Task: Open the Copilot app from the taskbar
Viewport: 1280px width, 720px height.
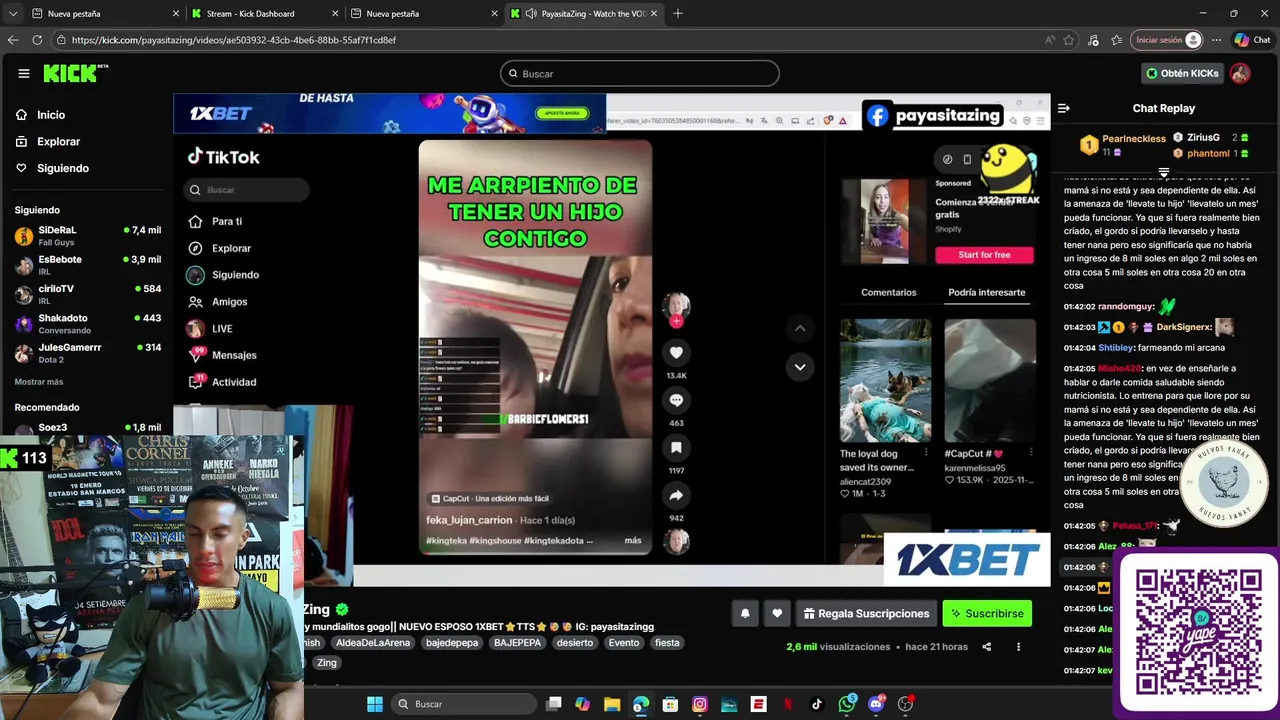Action: pos(583,704)
